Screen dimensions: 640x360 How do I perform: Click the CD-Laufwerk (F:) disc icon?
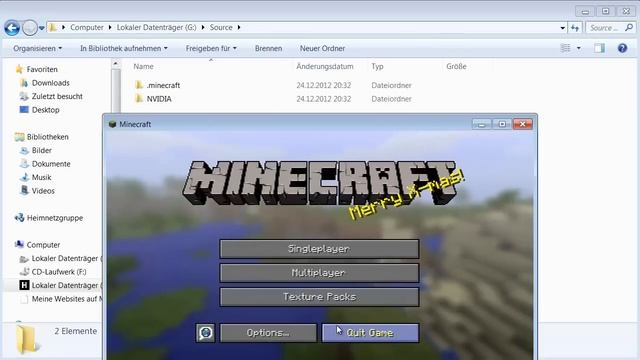(24, 271)
